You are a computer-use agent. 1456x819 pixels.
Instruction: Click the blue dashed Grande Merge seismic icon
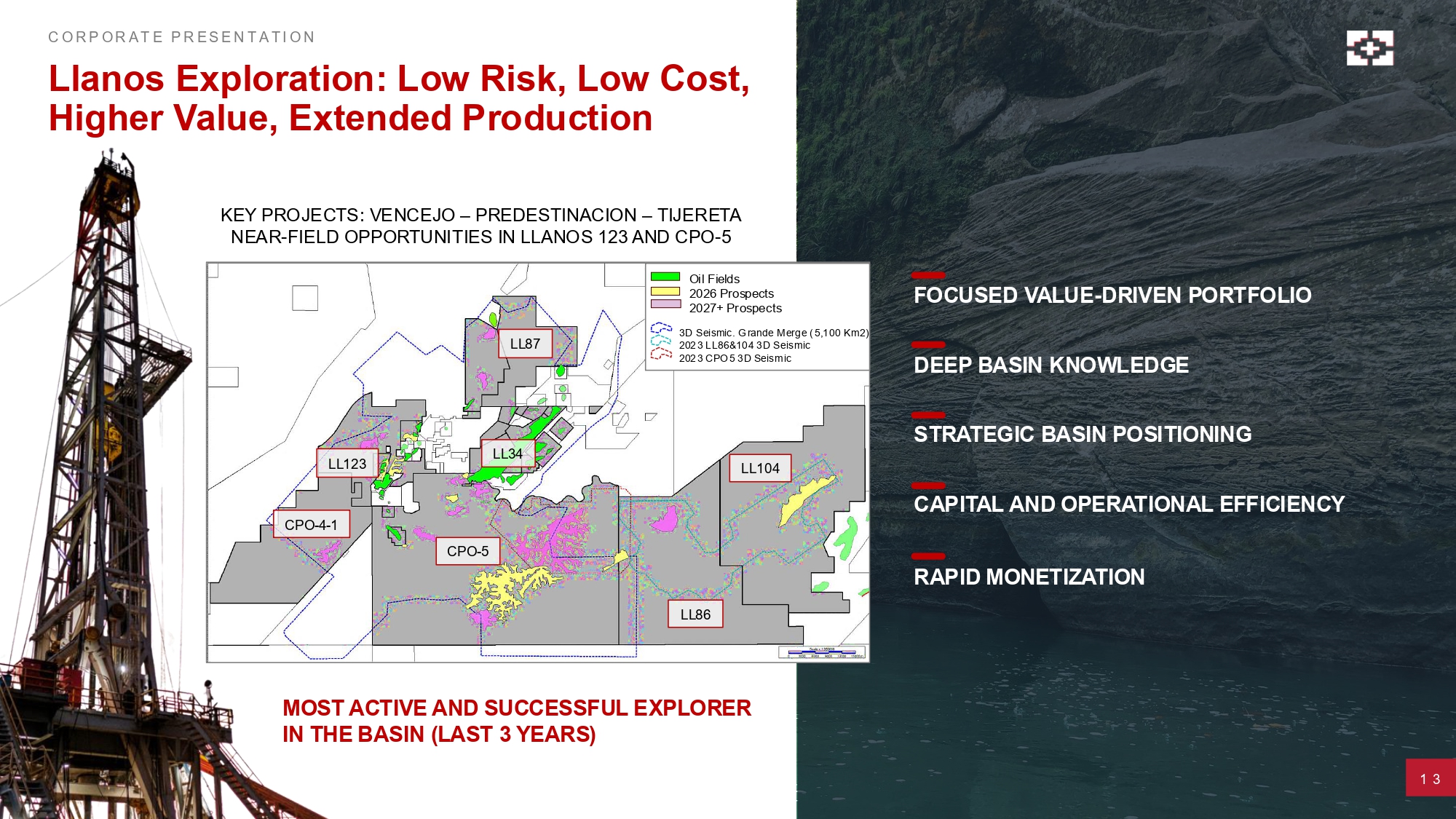click(661, 328)
